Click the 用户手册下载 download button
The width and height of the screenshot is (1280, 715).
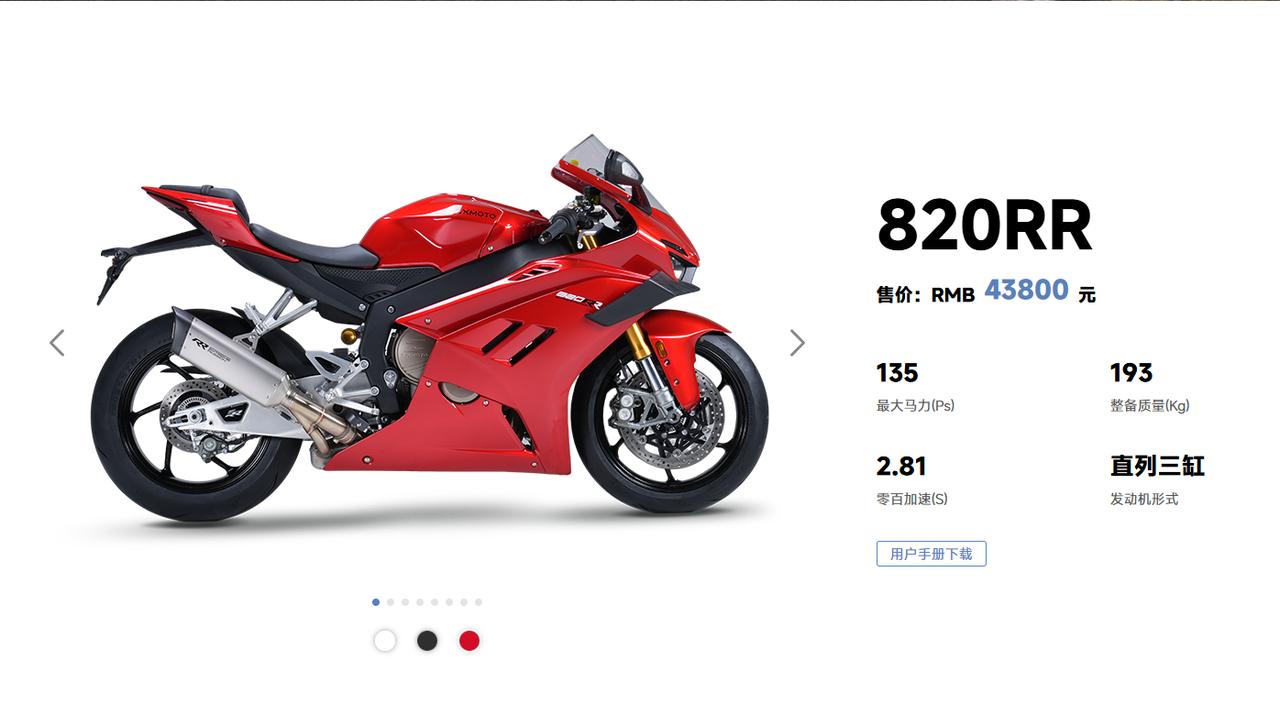point(931,553)
